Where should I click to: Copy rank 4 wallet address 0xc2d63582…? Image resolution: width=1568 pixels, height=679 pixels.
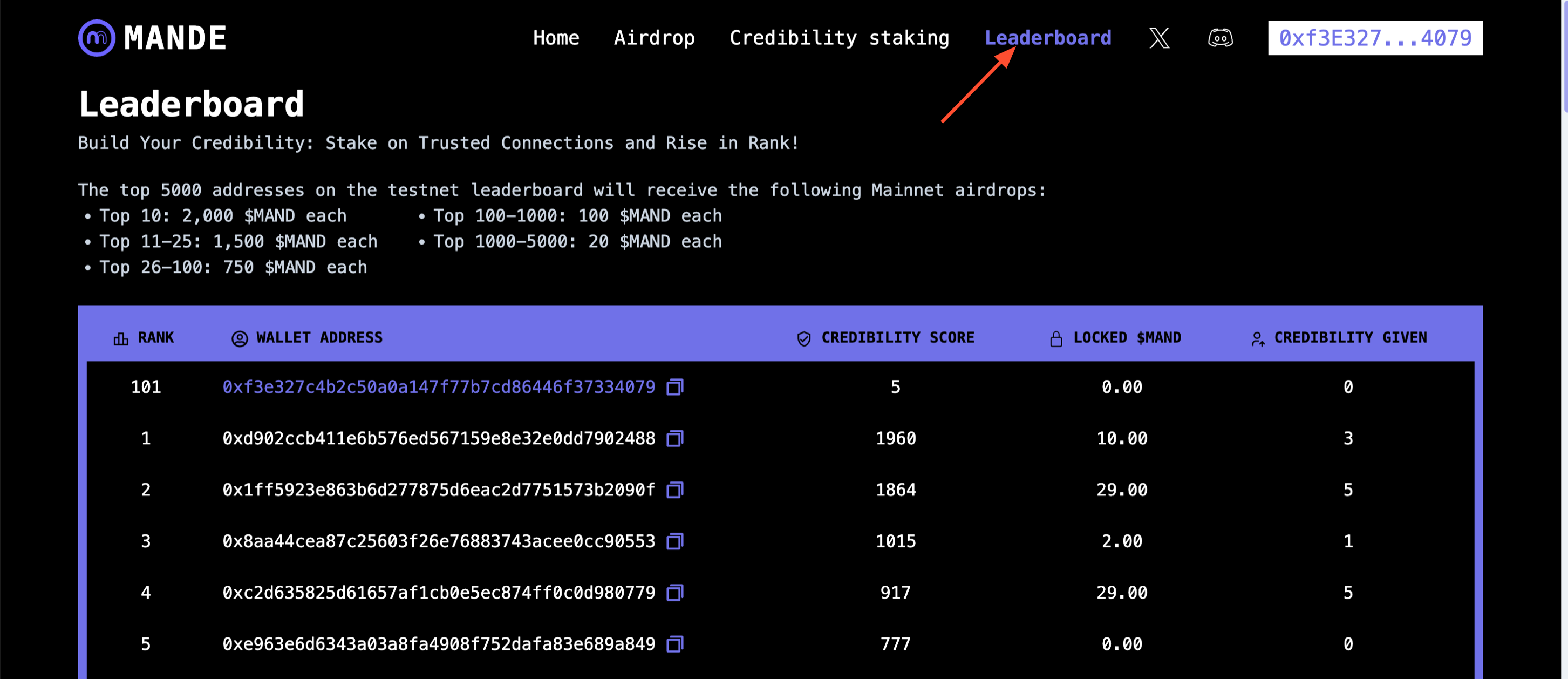pos(675,593)
